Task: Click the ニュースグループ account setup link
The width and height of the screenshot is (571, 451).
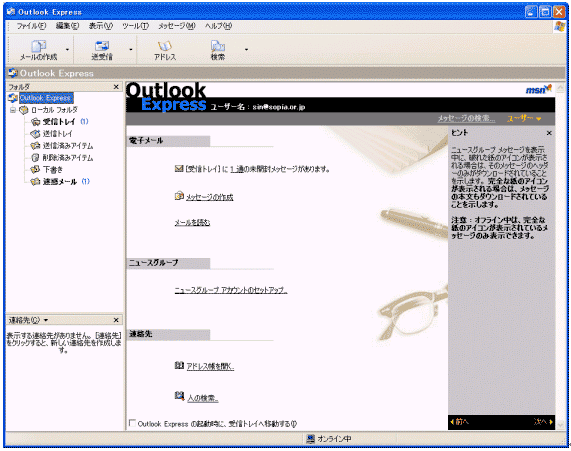Action: (231, 290)
